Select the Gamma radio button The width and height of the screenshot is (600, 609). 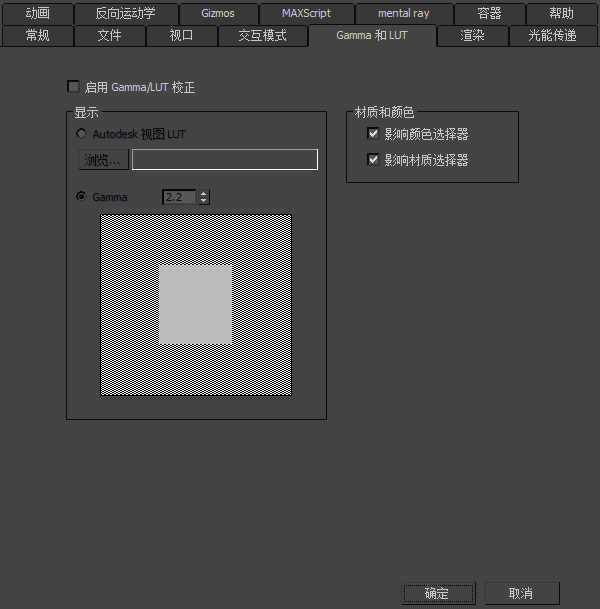pos(81,197)
